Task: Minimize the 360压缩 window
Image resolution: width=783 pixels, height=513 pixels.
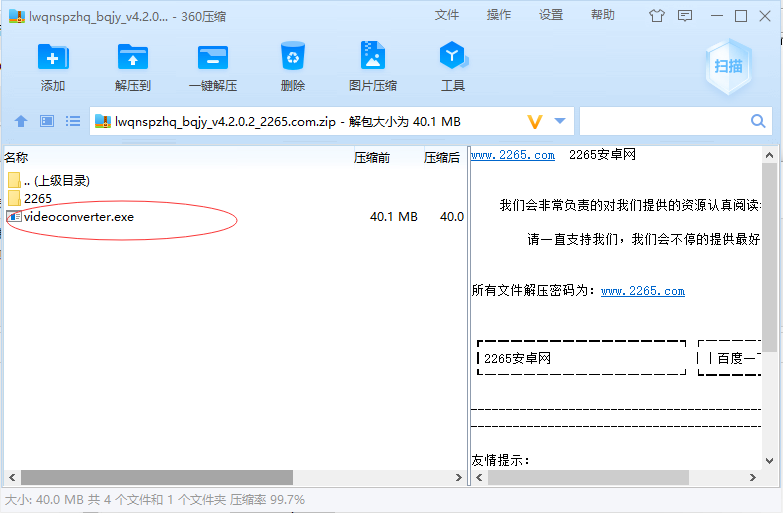Action: 717,16
